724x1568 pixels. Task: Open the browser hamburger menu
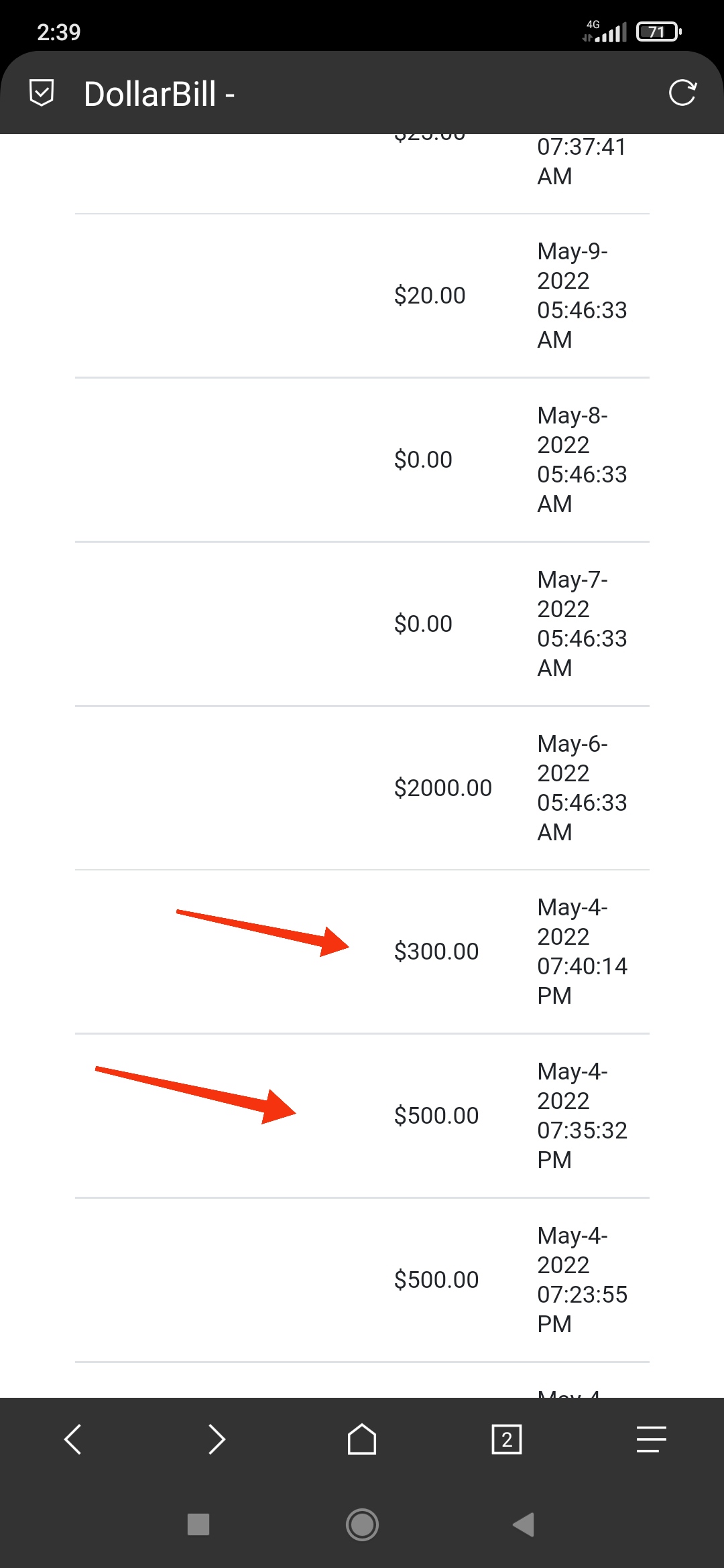pyautogui.click(x=651, y=1439)
